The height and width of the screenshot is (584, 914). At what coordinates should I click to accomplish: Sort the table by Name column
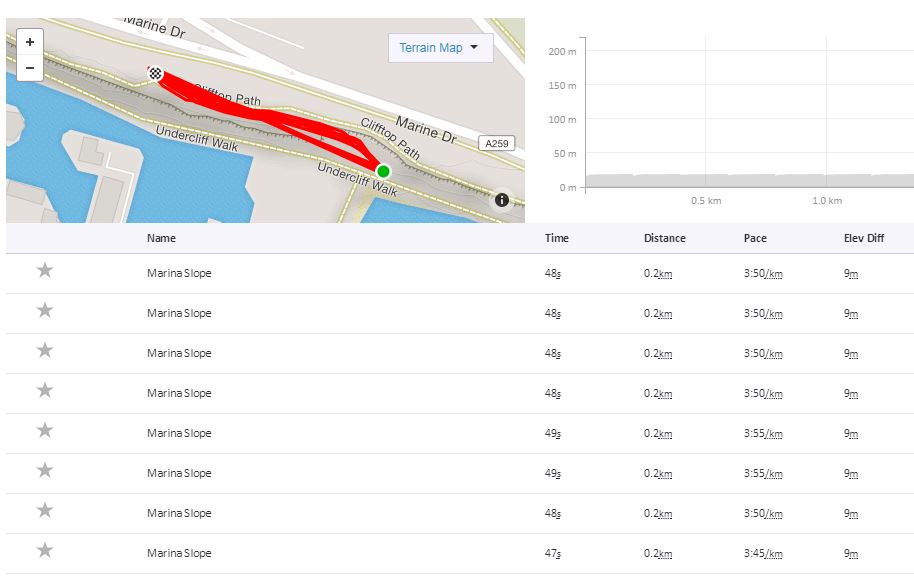161,238
